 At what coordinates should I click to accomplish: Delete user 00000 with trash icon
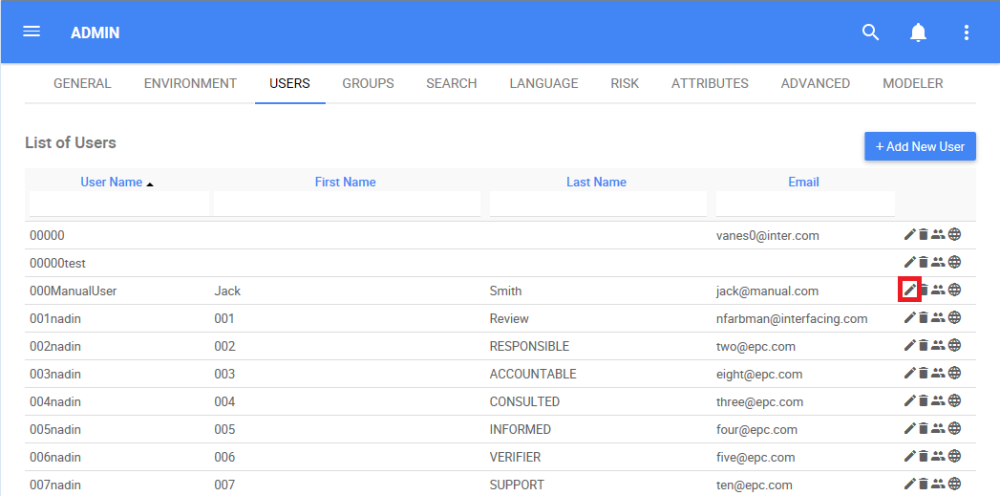(924, 235)
